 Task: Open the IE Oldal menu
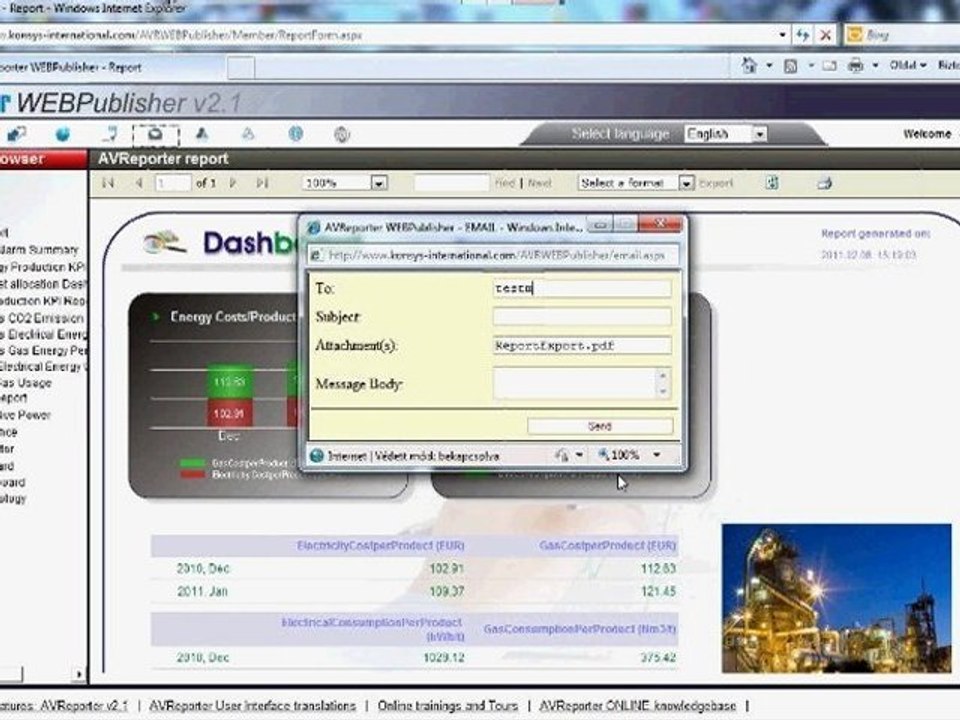907,65
